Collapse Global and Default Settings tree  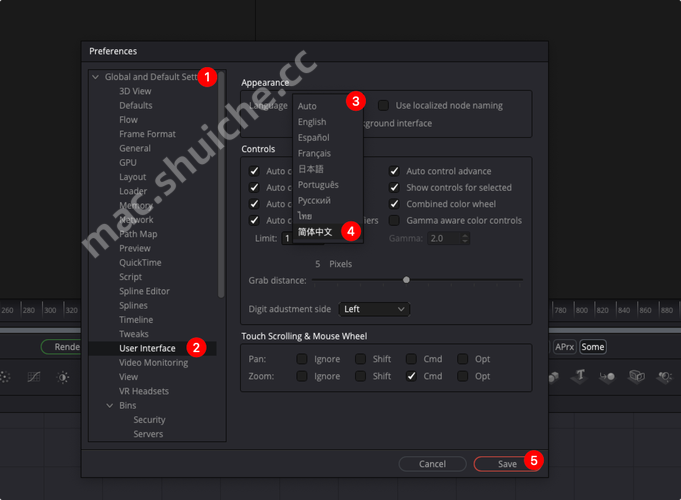point(95,77)
